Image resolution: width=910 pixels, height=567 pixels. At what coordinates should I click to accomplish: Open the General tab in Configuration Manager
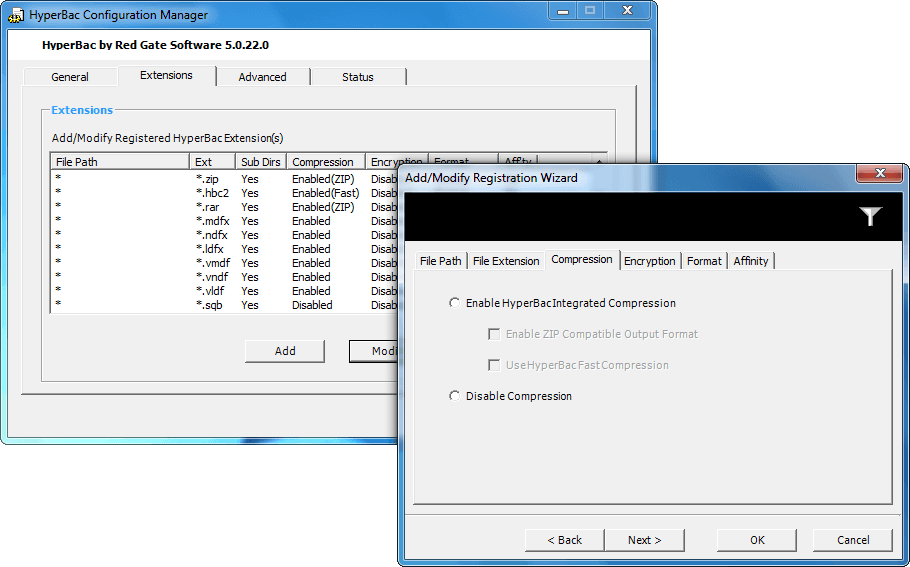pyautogui.click(x=70, y=77)
